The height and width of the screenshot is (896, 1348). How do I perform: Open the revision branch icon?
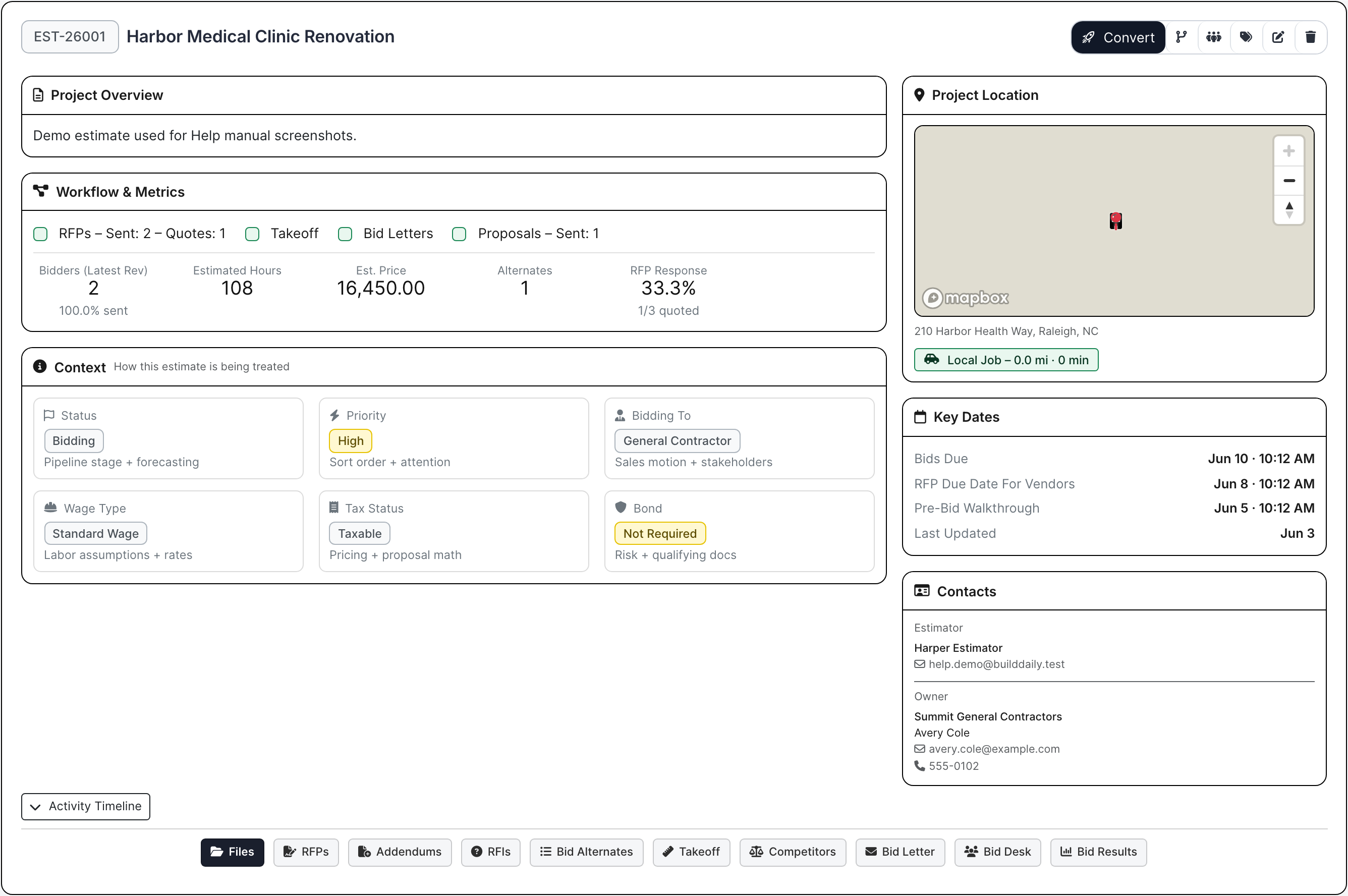pos(1181,37)
